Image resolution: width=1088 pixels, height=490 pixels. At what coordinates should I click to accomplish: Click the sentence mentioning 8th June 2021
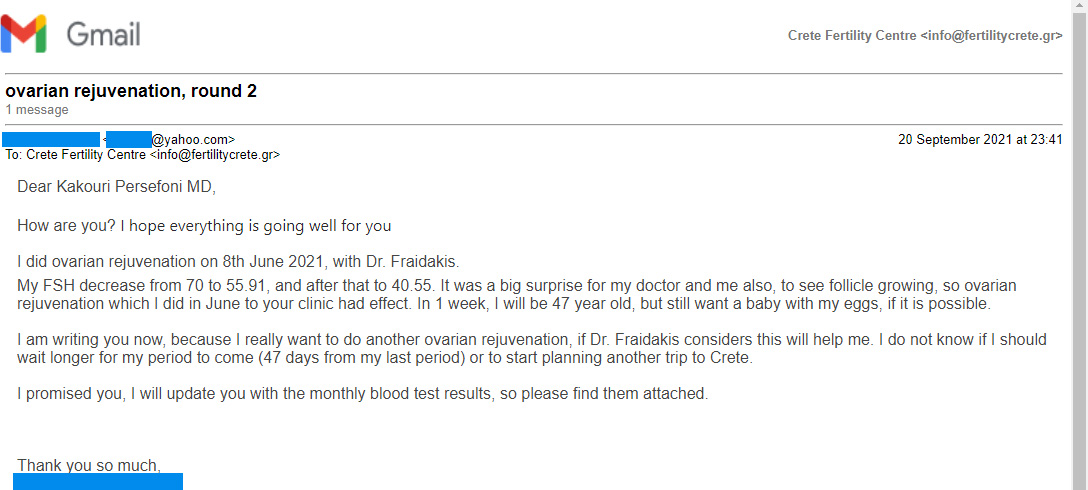click(x=239, y=262)
